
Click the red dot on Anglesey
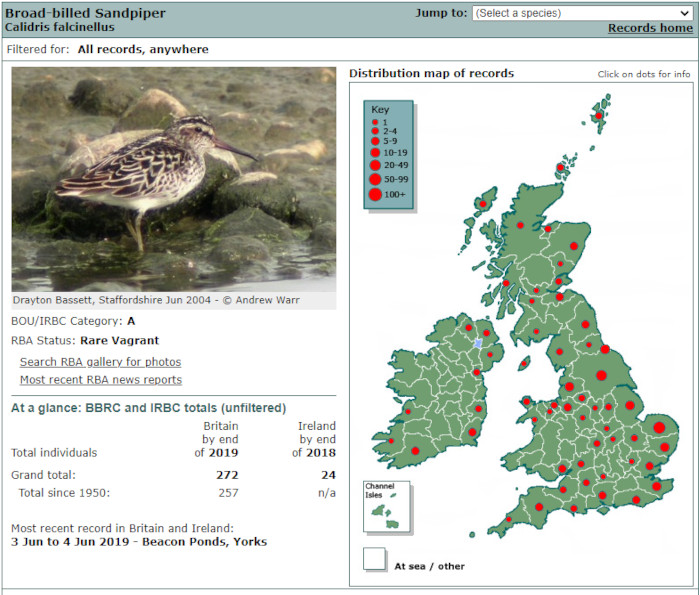[527, 402]
